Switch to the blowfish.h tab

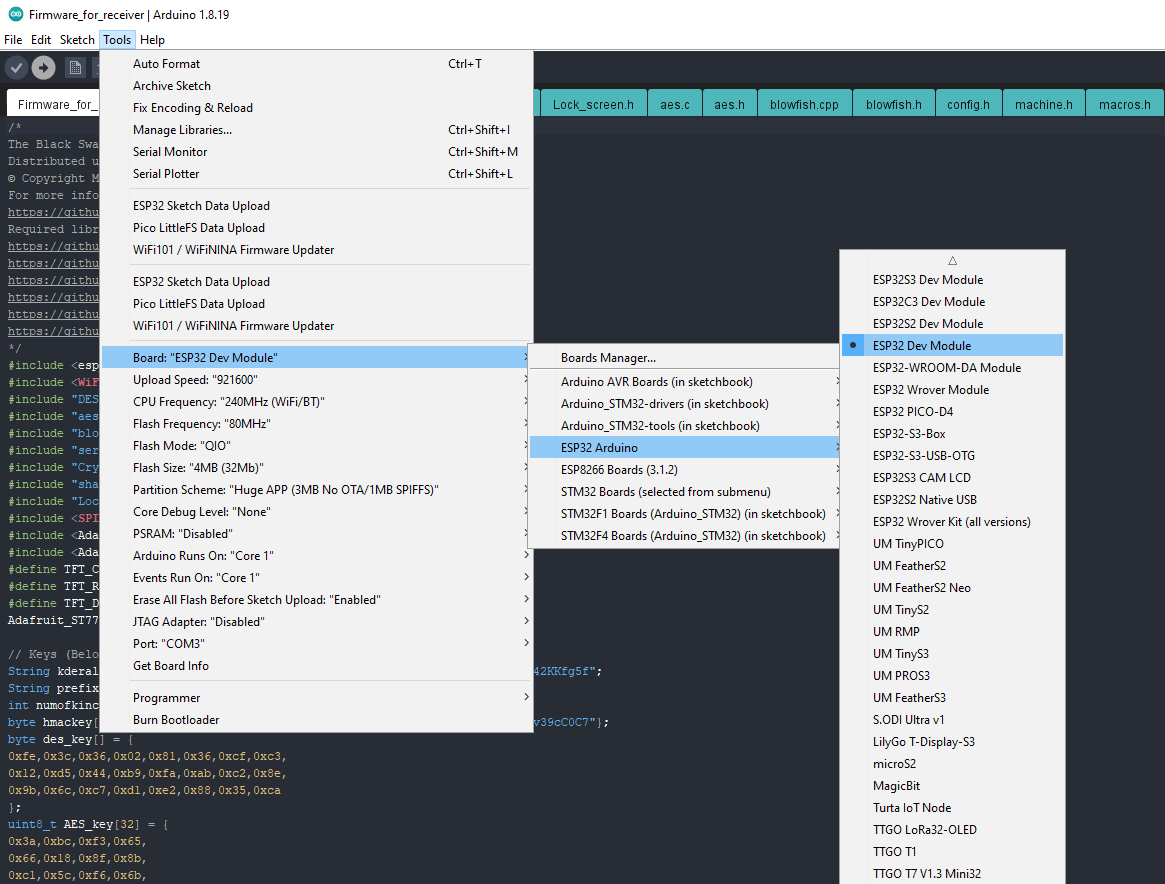click(x=894, y=105)
